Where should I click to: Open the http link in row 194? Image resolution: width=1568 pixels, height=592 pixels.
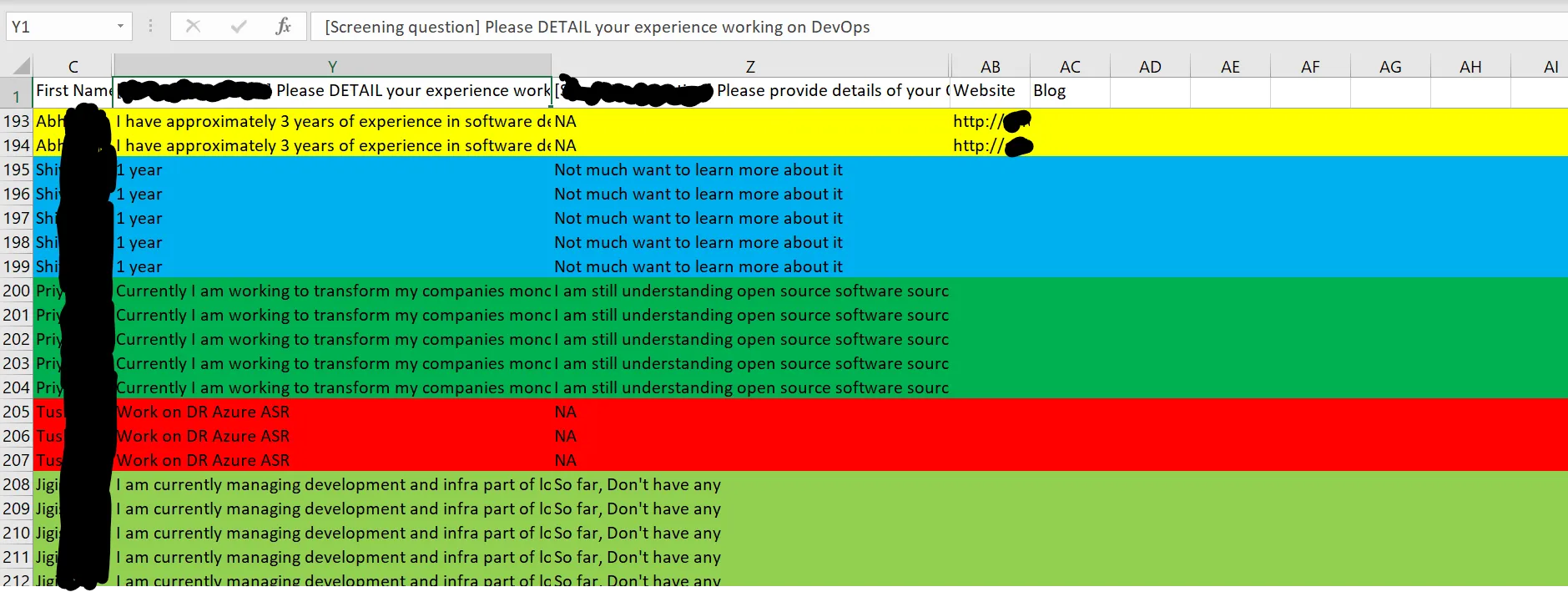[x=978, y=146]
